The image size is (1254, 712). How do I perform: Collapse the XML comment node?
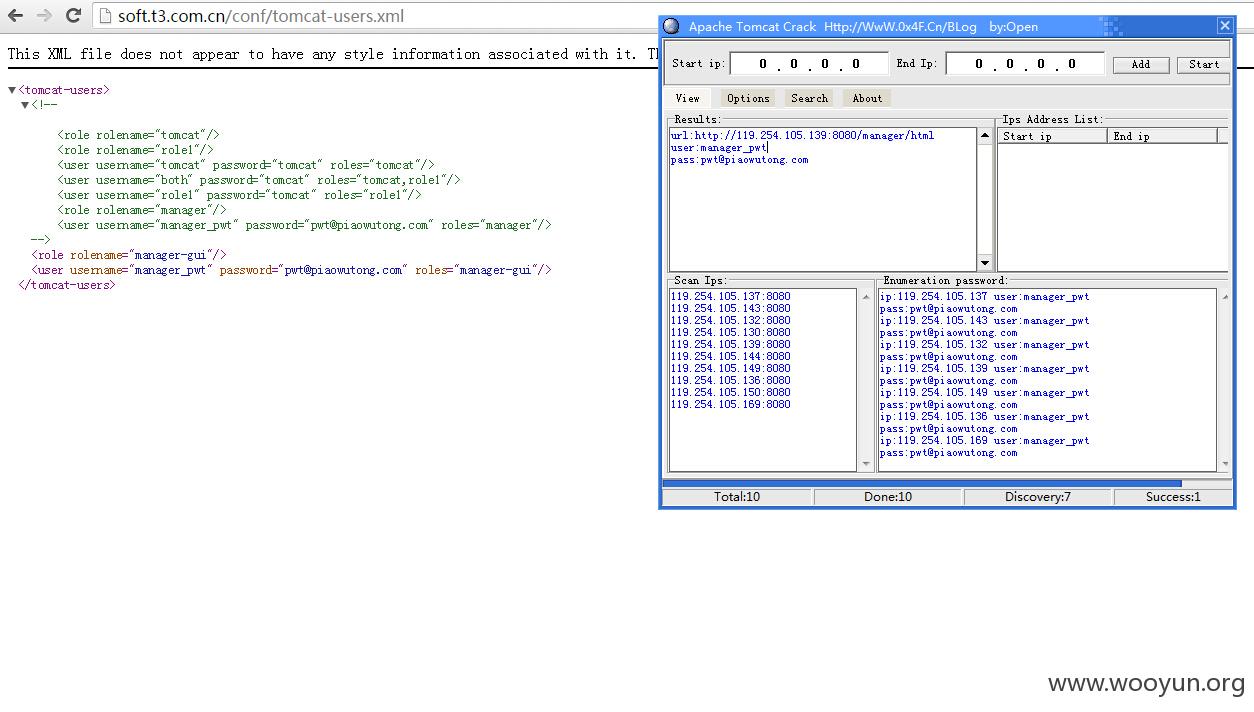[x=25, y=104]
